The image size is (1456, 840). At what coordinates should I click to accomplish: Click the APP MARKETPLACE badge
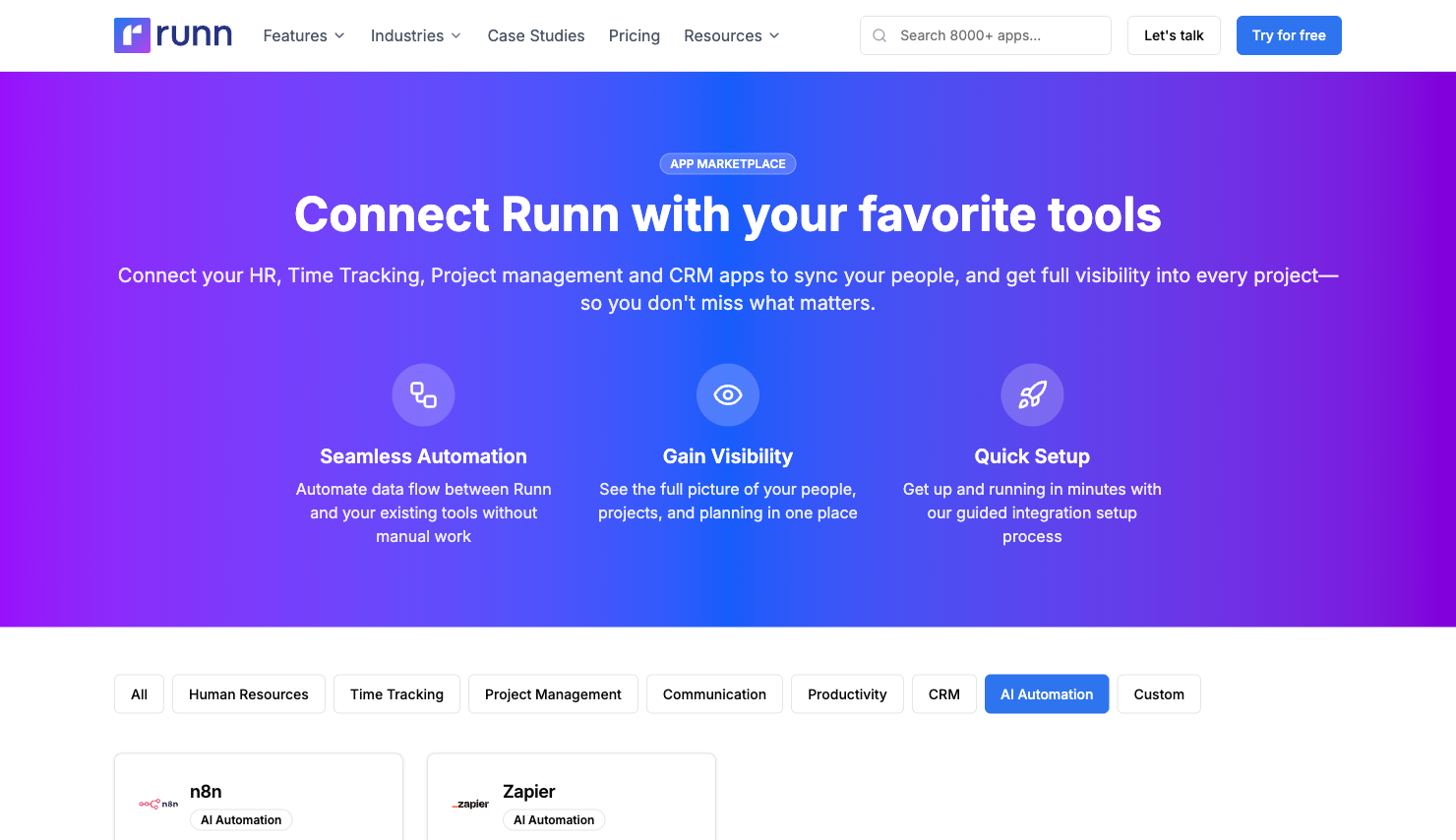[728, 164]
